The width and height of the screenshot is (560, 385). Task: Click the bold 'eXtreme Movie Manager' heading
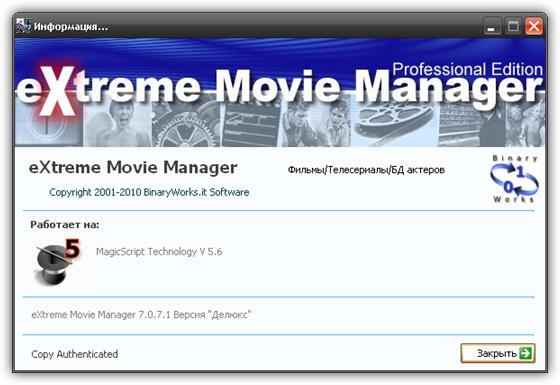[x=133, y=167]
